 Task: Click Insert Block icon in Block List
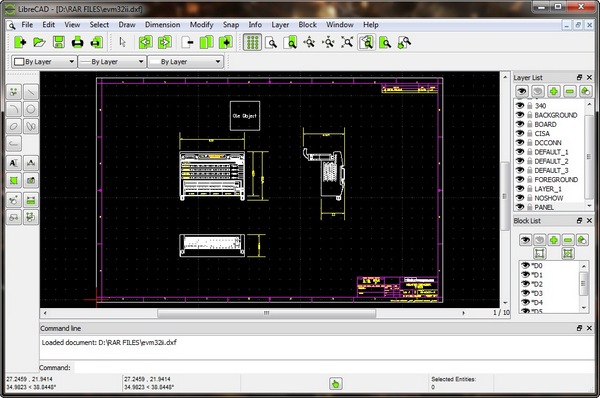click(568, 253)
